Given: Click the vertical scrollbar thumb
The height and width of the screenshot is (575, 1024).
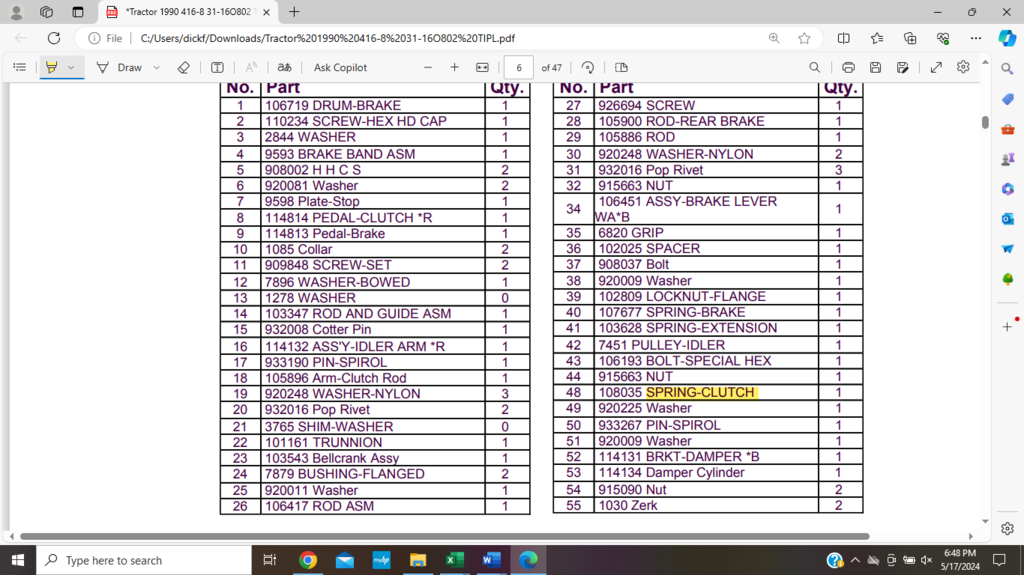Looking at the screenshot, I should pyautogui.click(x=985, y=122).
